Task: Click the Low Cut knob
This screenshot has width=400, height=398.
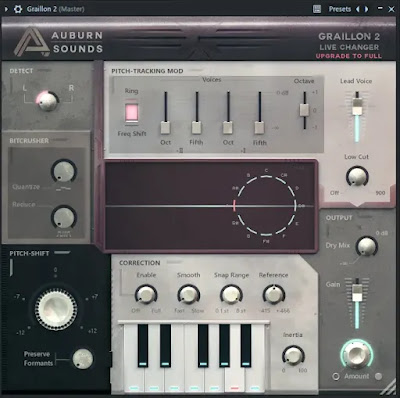Action: [x=357, y=176]
